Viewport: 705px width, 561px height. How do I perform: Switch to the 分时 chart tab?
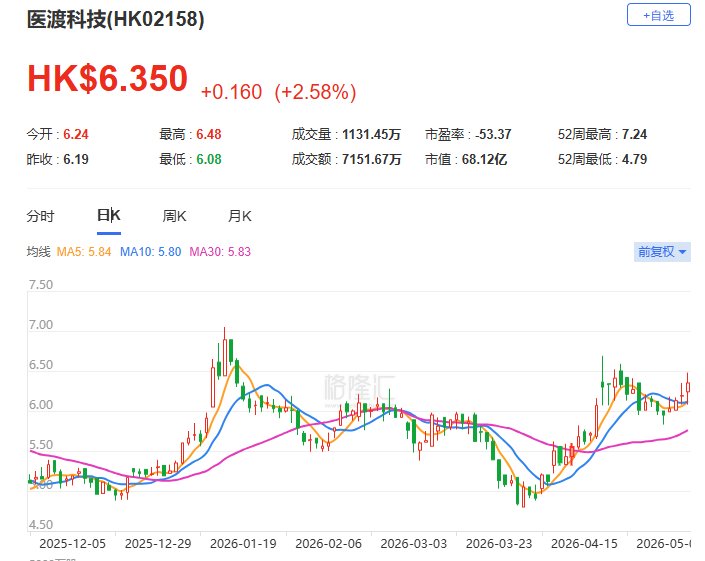pos(40,216)
